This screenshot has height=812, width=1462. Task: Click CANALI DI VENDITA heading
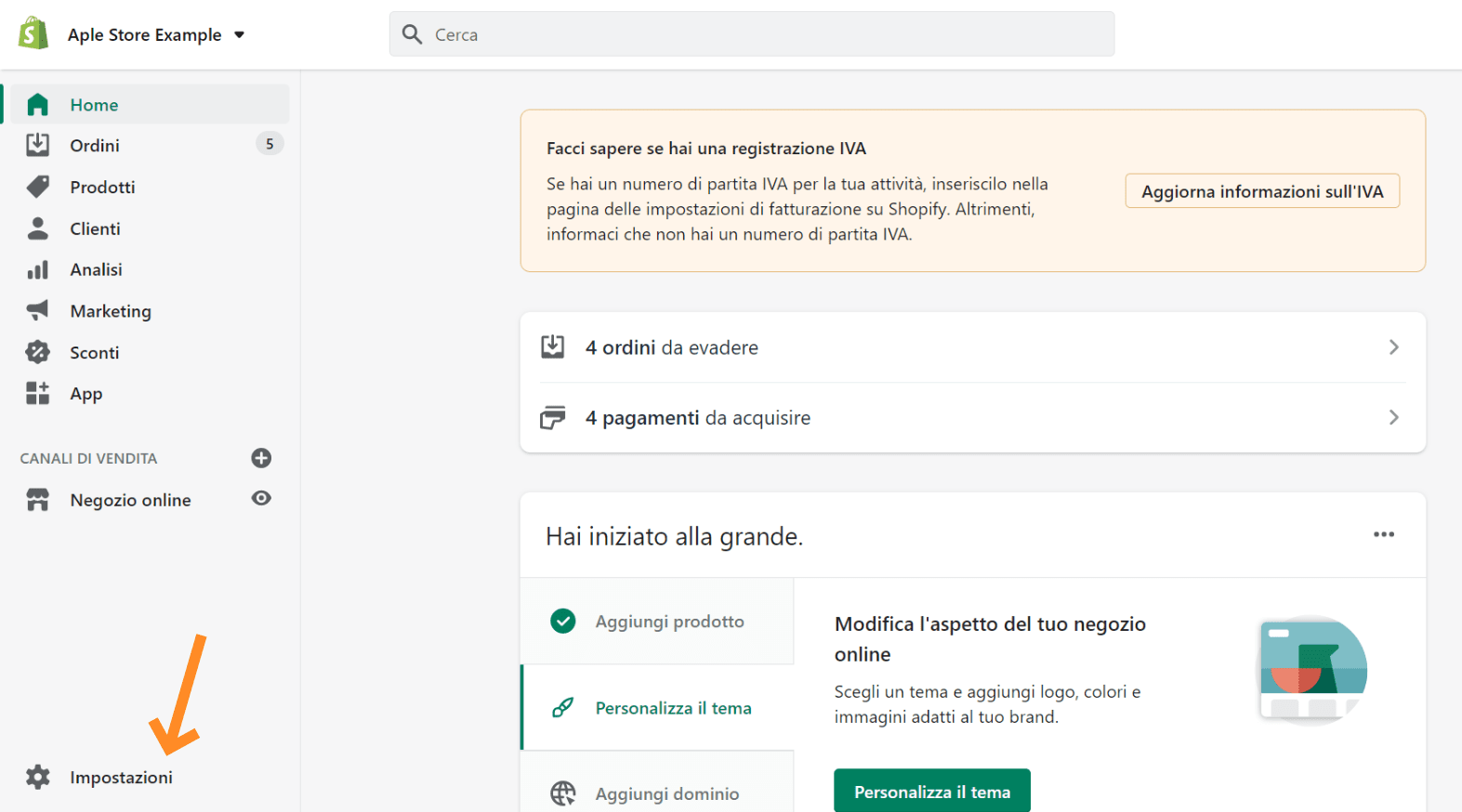click(x=88, y=459)
